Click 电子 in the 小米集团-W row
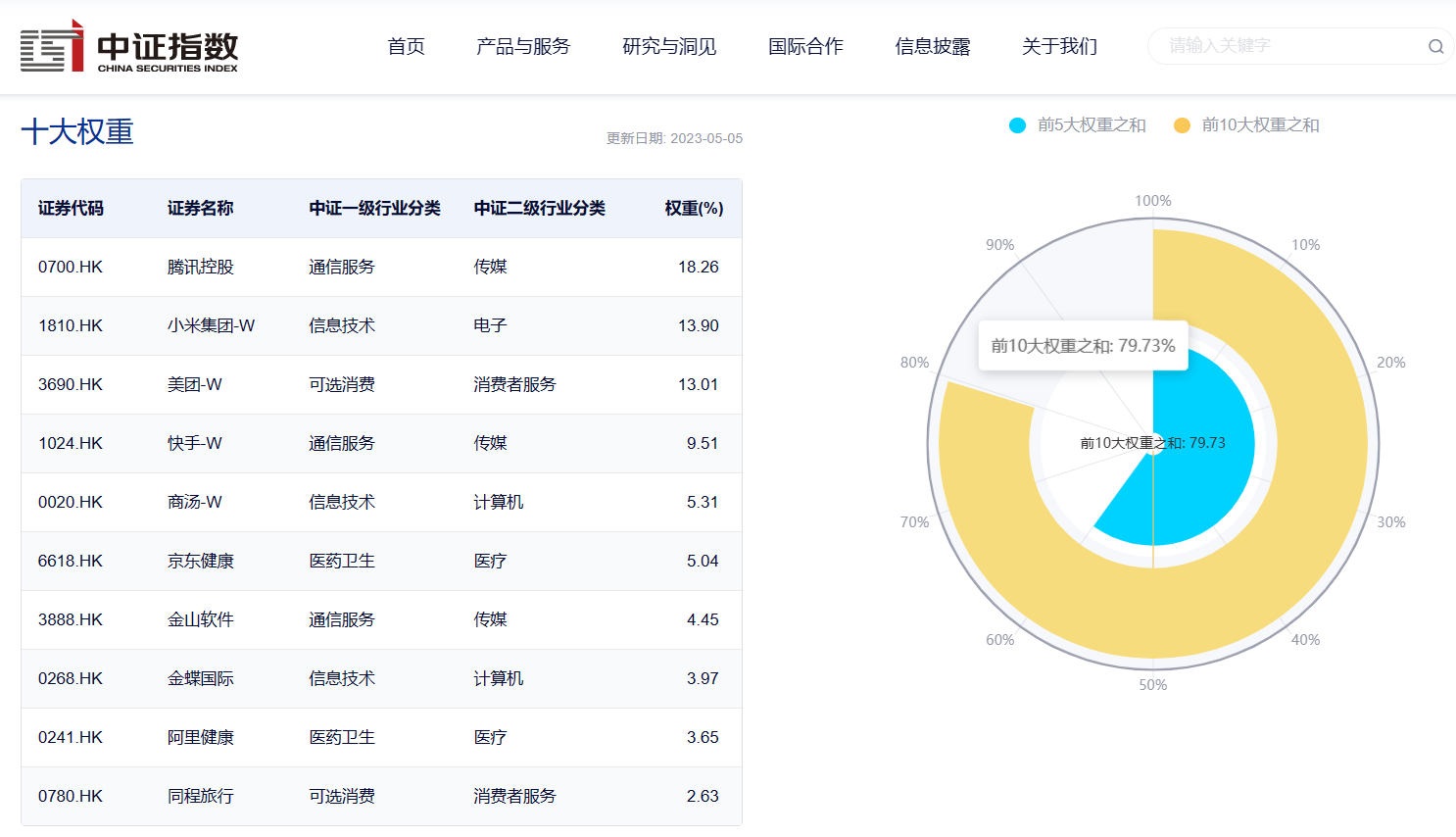Image resolution: width=1456 pixels, height=837 pixels. tap(490, 325)
